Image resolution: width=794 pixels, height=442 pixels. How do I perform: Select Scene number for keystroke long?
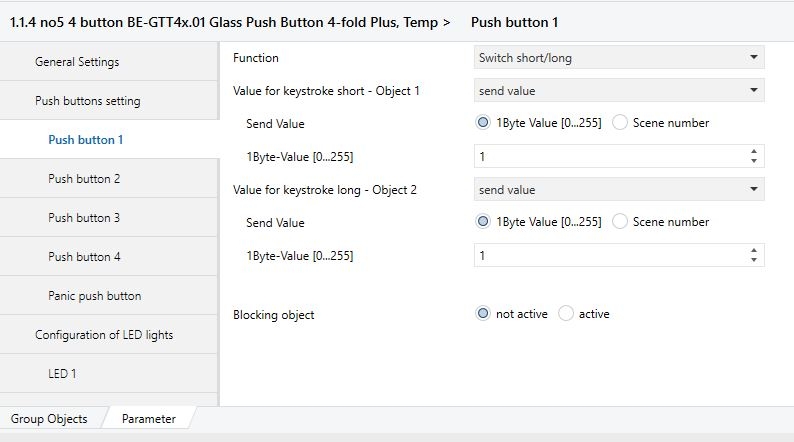620,222
